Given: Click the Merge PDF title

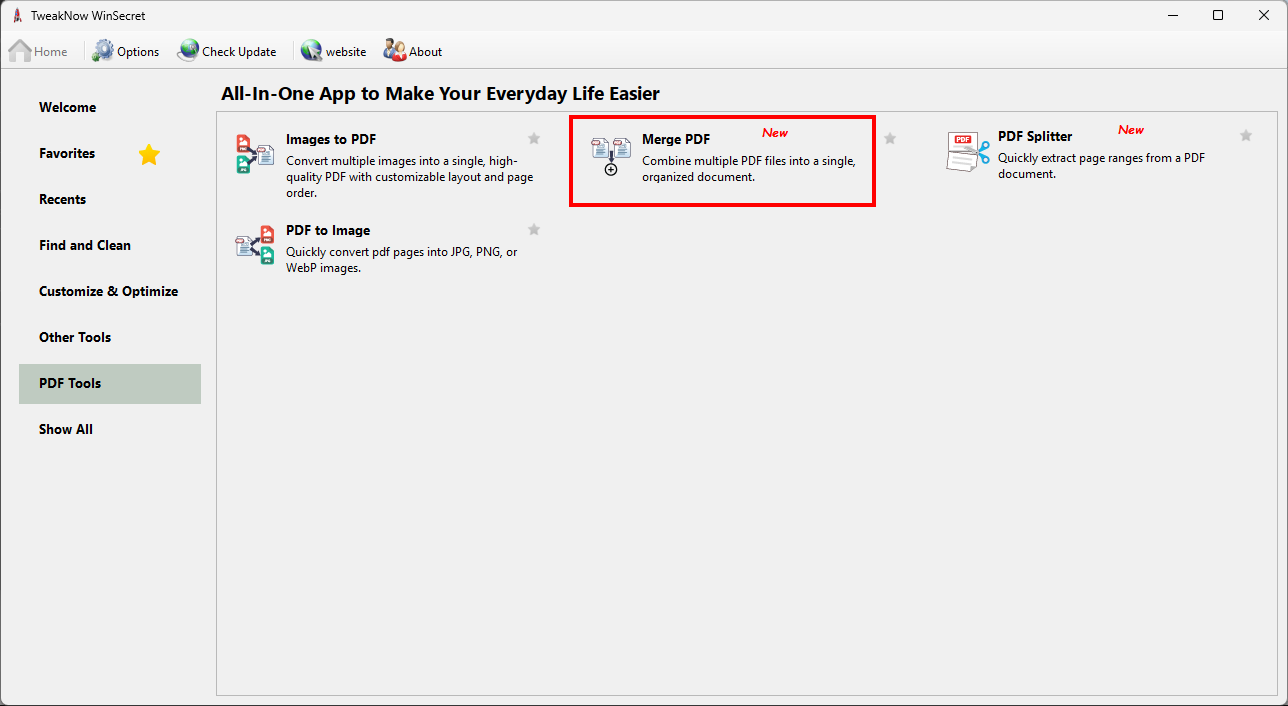Looking at the screenshot, I should pos(676,139).
